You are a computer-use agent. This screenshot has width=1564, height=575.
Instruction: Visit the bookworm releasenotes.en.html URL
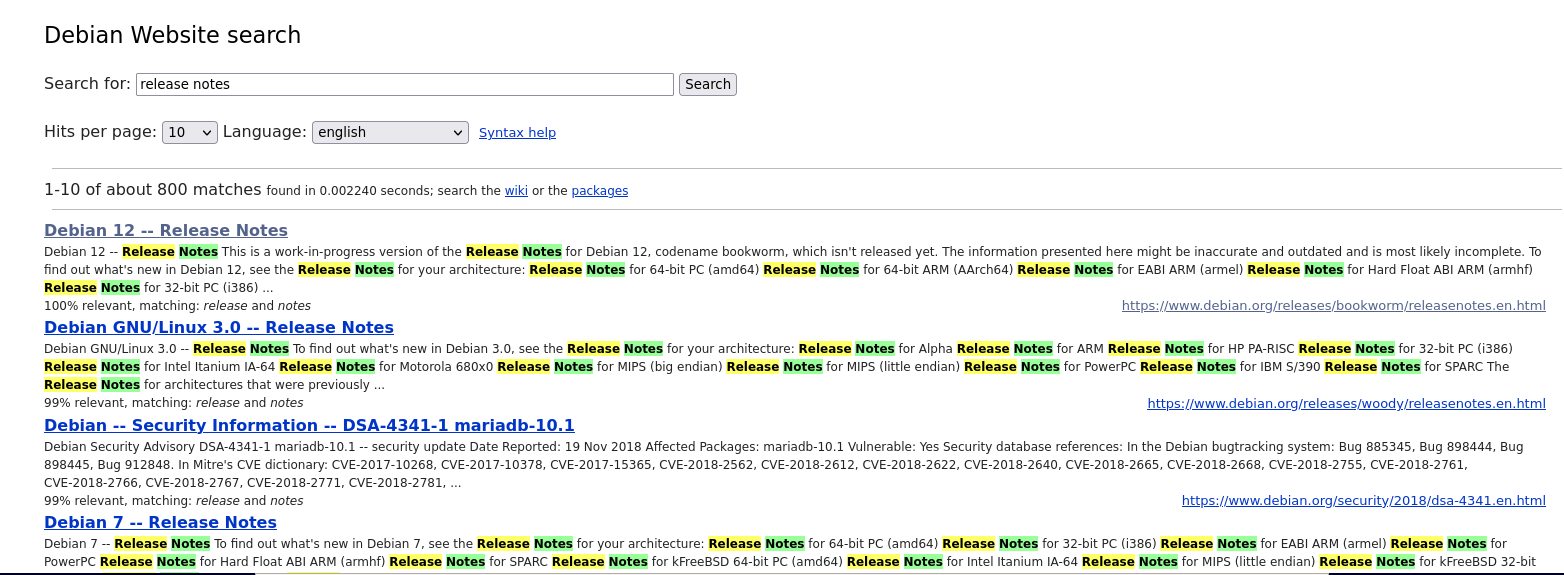pos(1334,306)
